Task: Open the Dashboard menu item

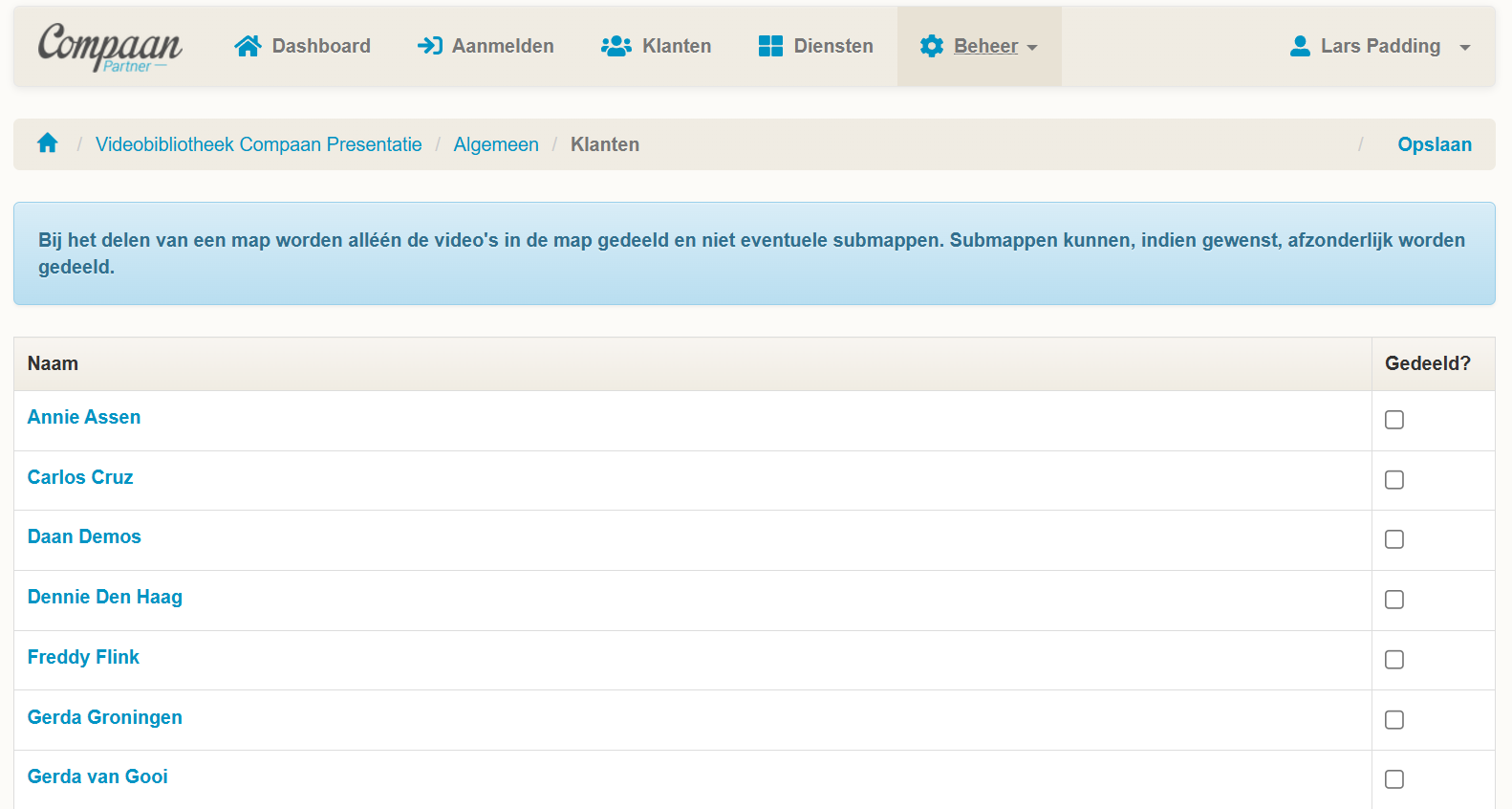Action: click(x=321, y=46)
